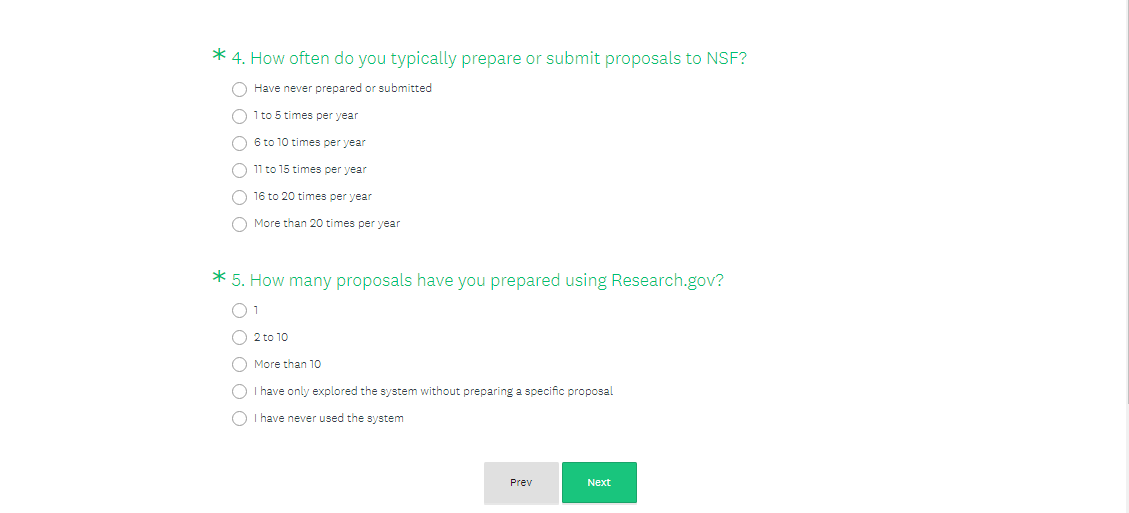Go back with the Prev button

click(x=521, y=483)
